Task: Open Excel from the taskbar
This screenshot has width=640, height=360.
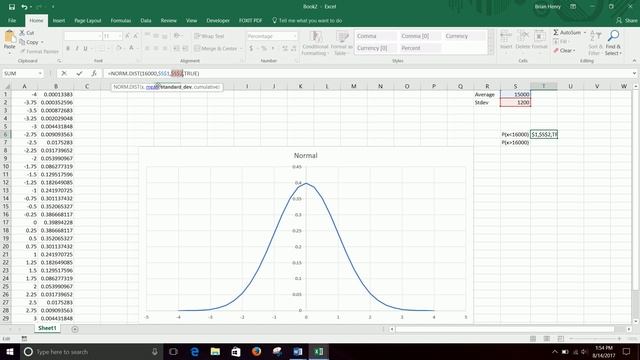Action: click(x=319, y=351)
